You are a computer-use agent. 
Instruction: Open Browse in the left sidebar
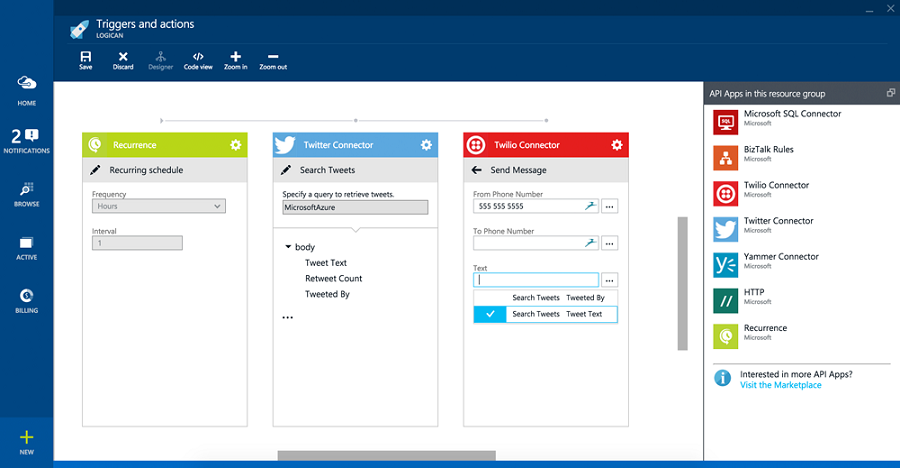pyautogui.click(x=26, y=194)
